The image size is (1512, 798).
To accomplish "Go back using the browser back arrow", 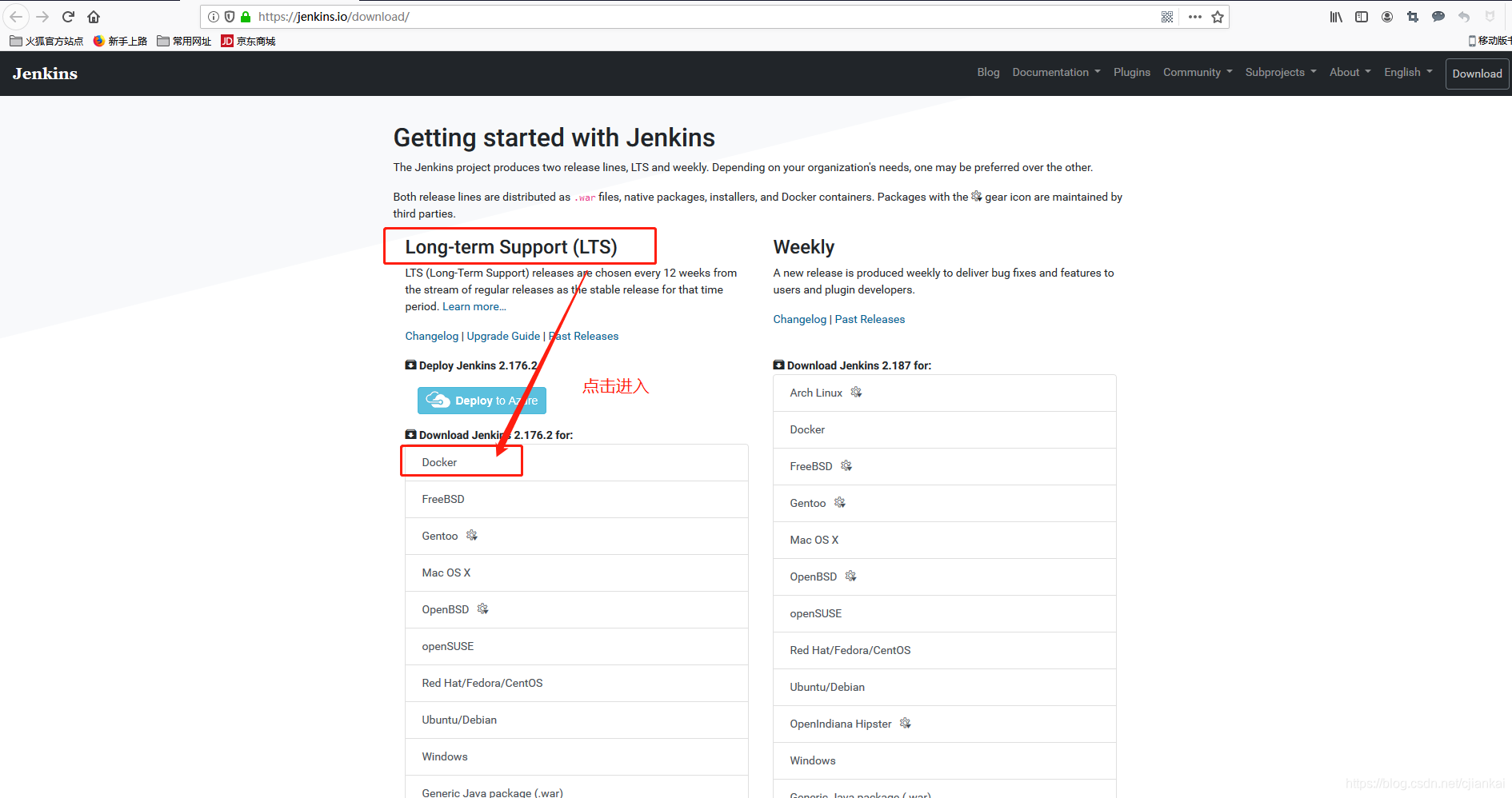I will point(16,17).
